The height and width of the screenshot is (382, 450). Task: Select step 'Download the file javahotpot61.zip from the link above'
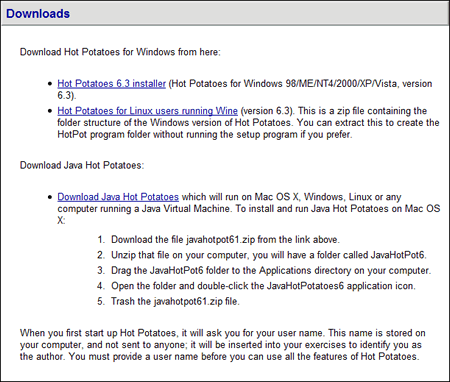(225, 240)
